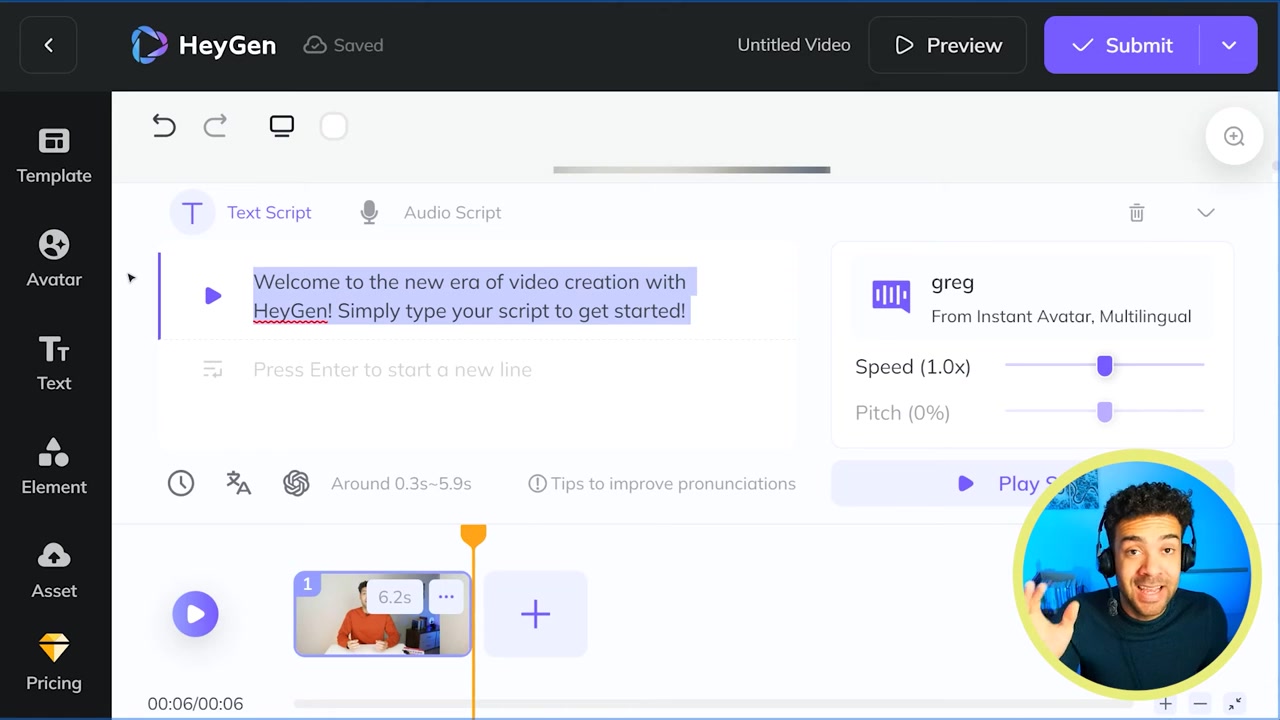Play the script line preview
Viewport: 1280px width, 720px height.
click(x=212, y=296)
